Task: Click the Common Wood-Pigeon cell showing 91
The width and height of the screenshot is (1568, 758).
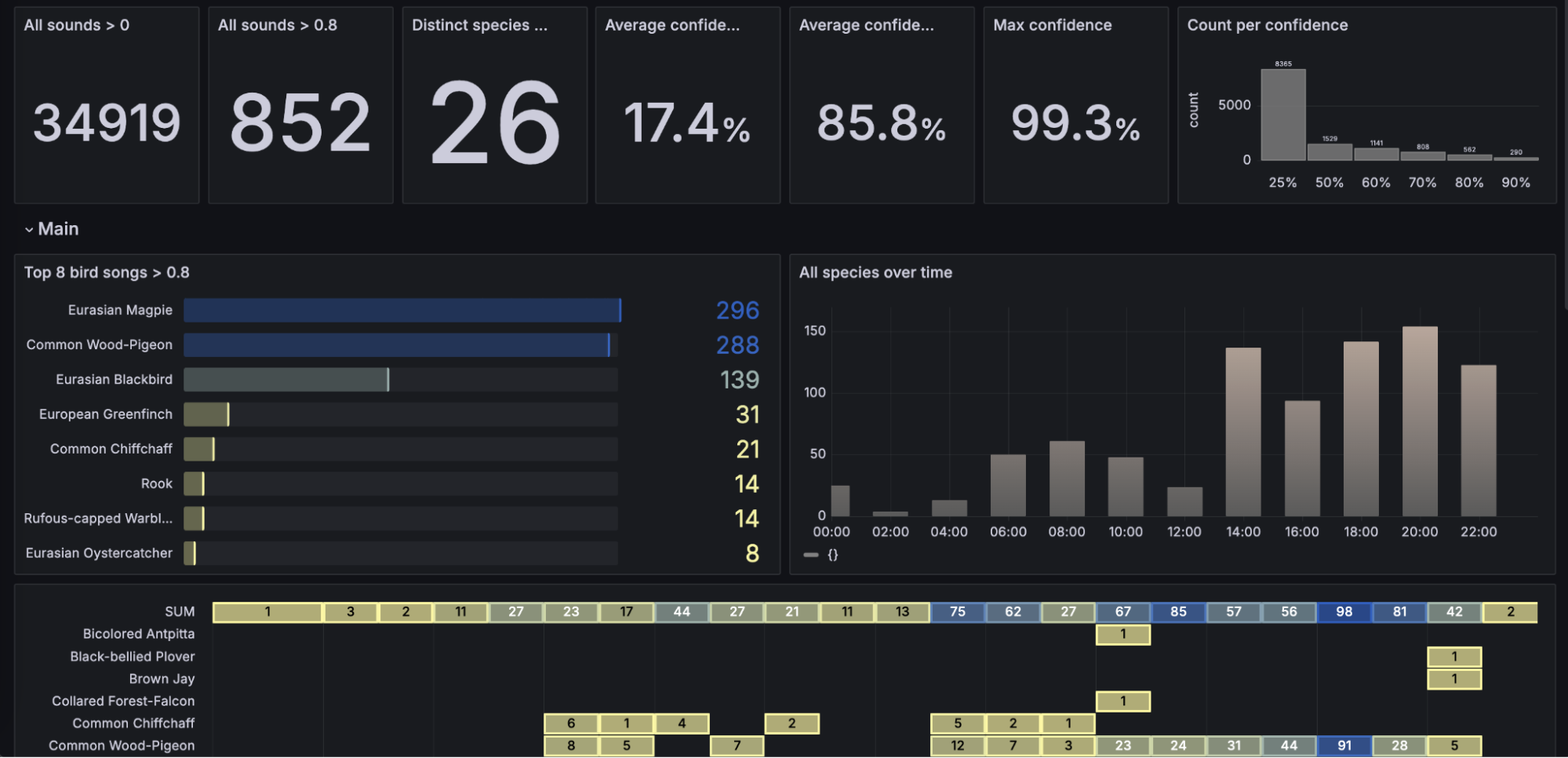Action: click(1344, 745)
